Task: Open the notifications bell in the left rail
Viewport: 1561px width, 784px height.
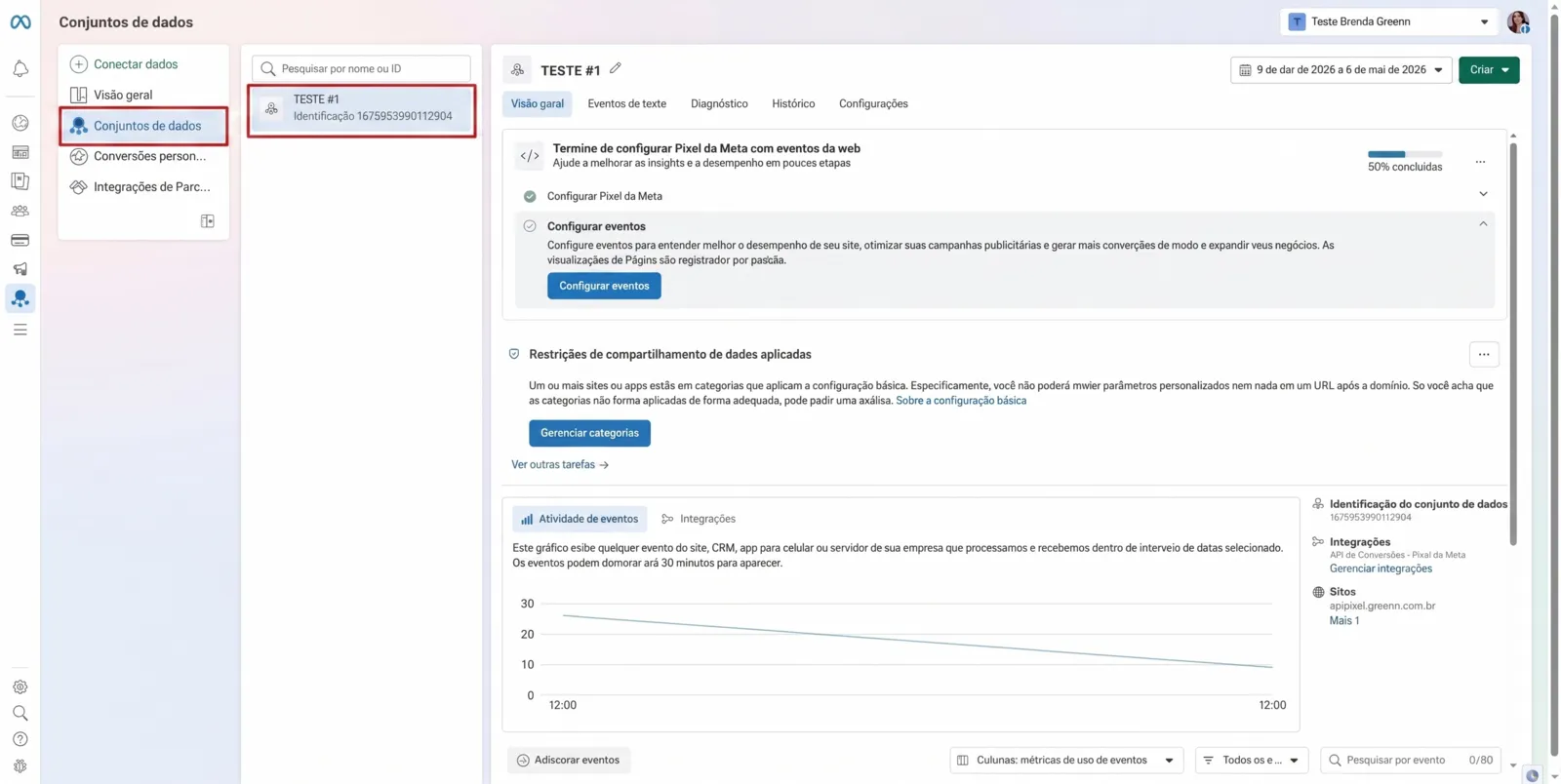Action: point(20,68)
